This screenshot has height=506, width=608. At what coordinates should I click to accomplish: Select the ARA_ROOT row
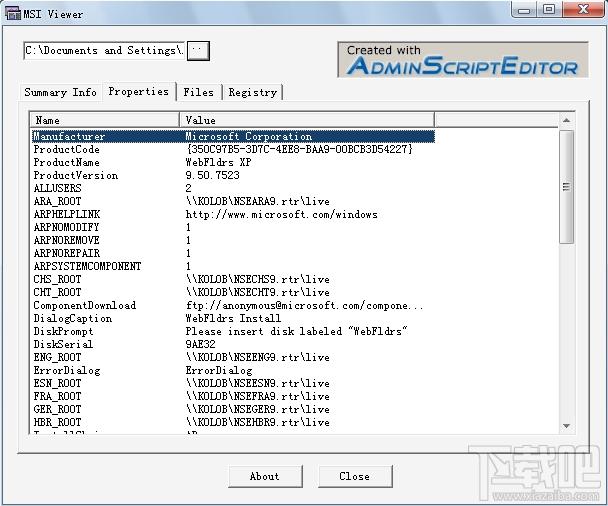pos(233,201)
